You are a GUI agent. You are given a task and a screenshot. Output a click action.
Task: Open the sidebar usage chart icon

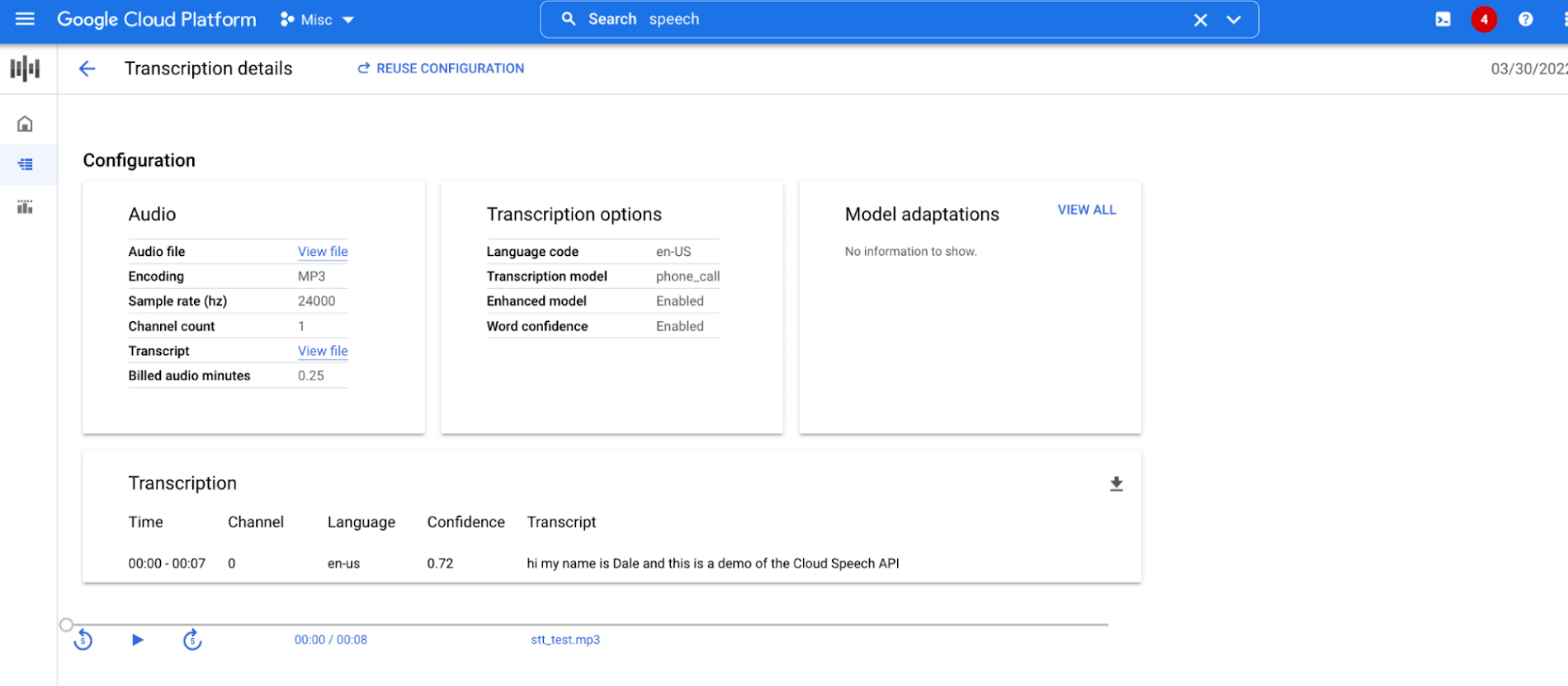(x=25, y=206)
